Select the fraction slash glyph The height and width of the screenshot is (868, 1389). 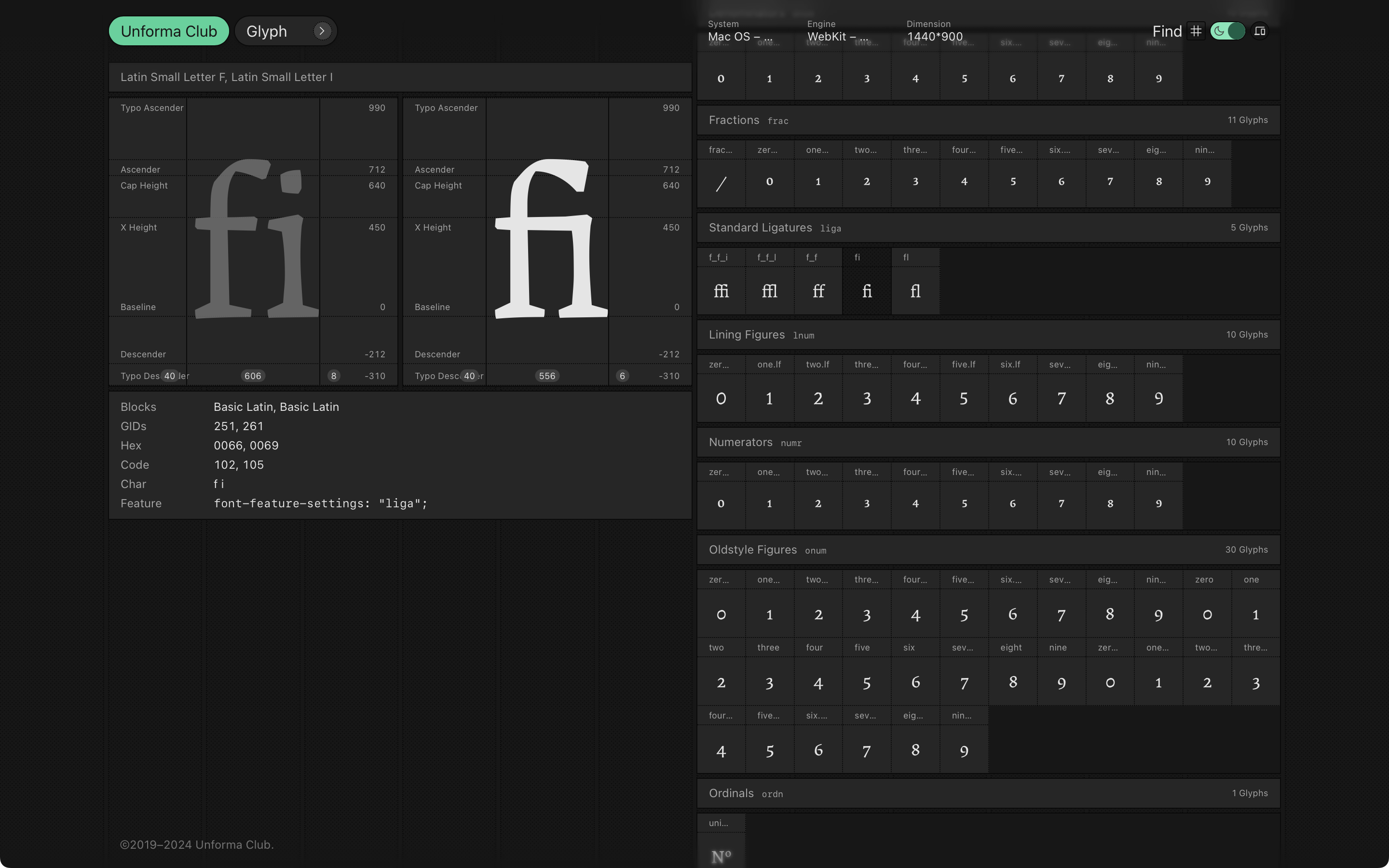[721, 183]
